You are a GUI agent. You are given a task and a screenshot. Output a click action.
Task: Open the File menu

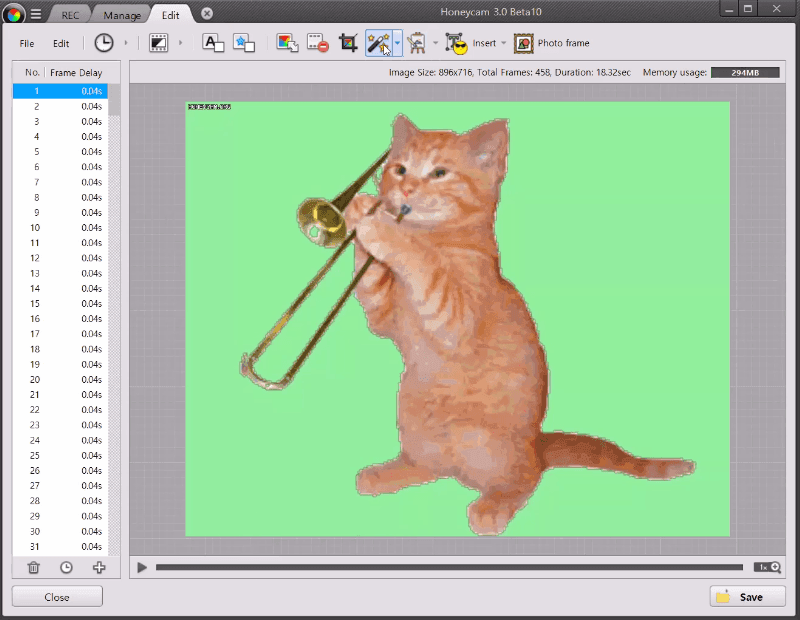coord(27,43)
